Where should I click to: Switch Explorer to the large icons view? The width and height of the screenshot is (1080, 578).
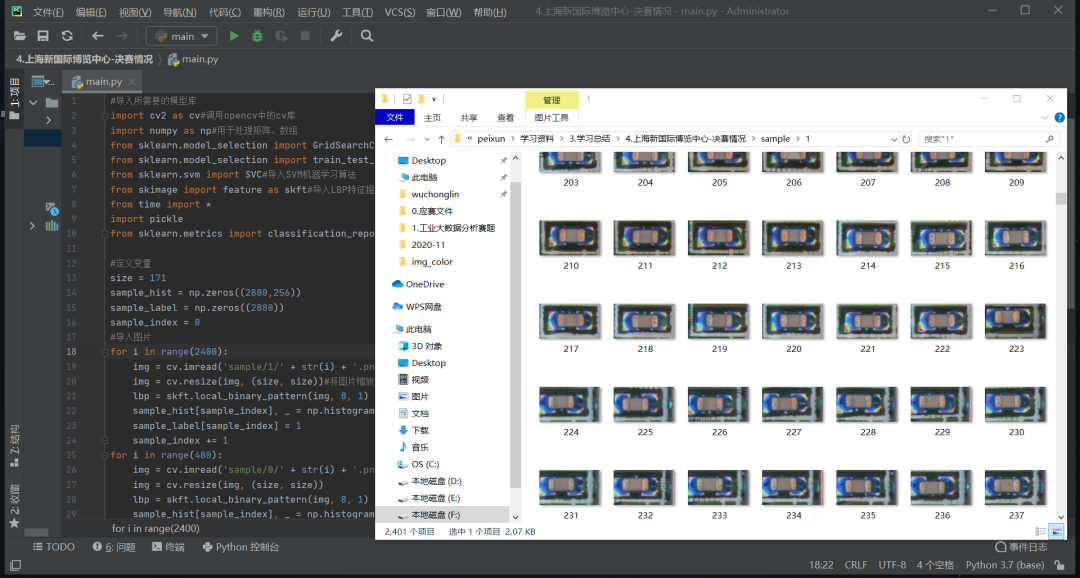[1056, 531]
